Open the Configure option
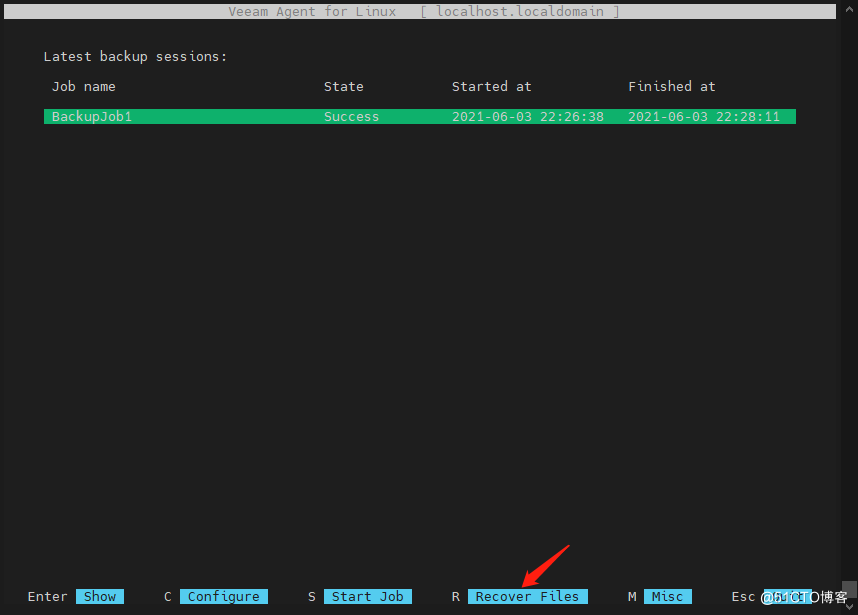This screenshot has width=858, height=615. click(224, 596)
